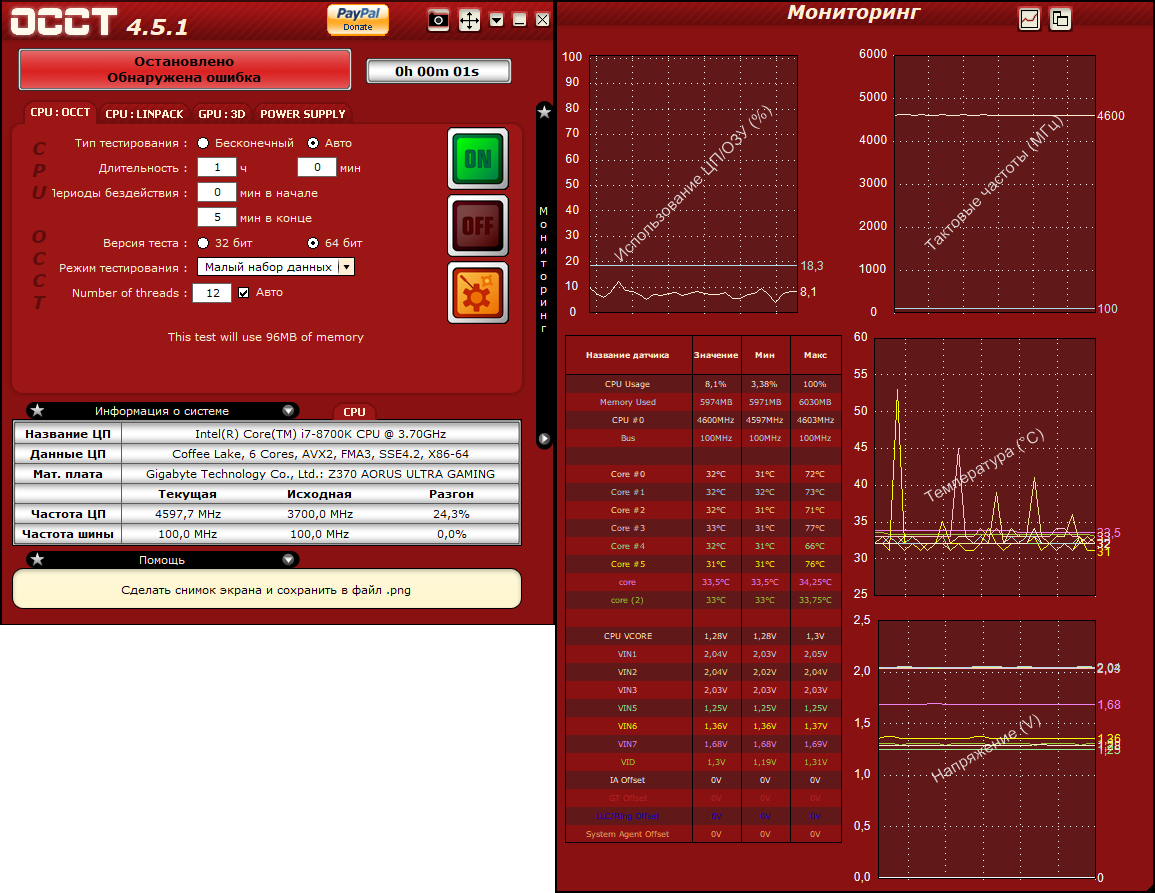The image size is (1155, 893).
Task: Select the CPU info tab
Action: point(354,412)
